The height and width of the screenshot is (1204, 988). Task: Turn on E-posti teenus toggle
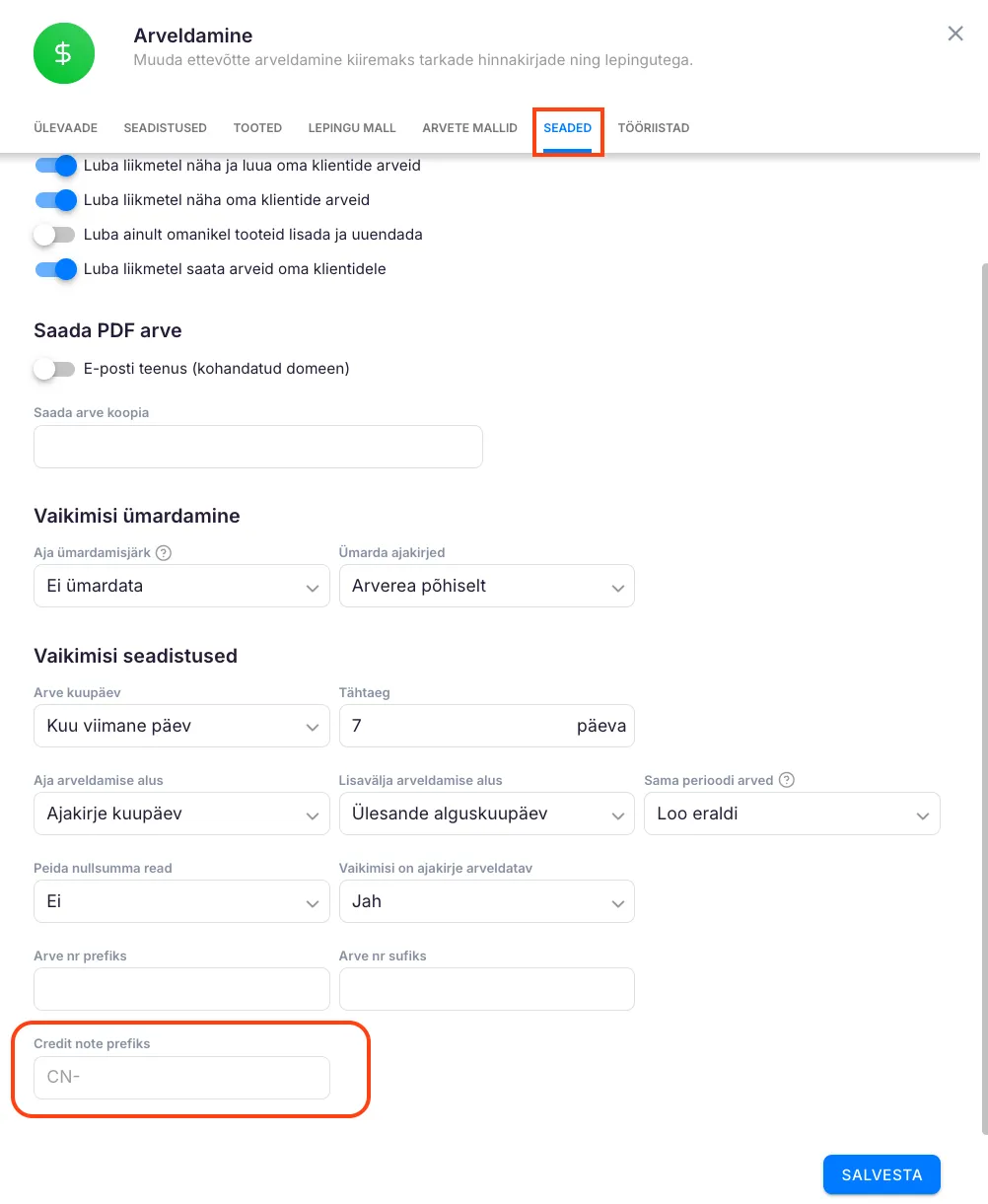[54, 369]
